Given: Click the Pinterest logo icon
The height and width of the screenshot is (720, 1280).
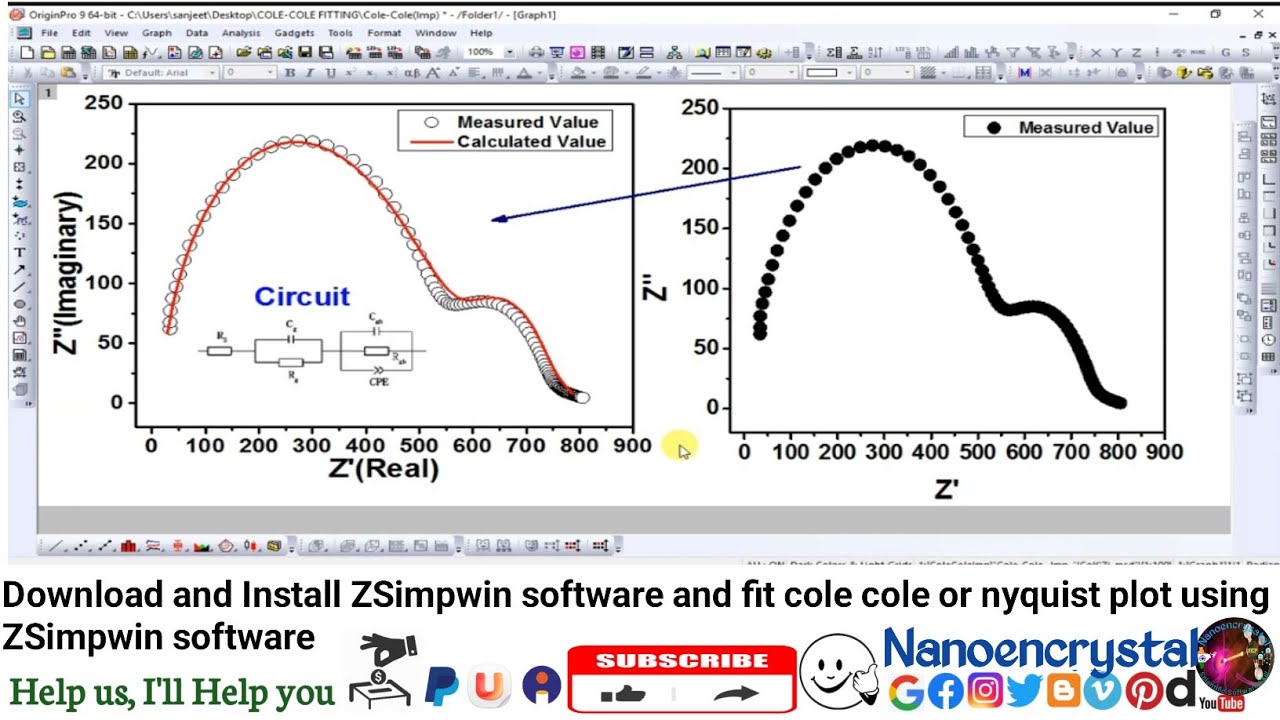Looking at the screenshot, I should coord(1143,692).
